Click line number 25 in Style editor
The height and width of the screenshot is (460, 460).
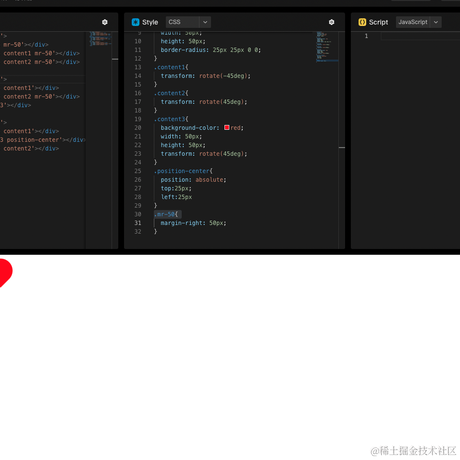tap(138, 171)
